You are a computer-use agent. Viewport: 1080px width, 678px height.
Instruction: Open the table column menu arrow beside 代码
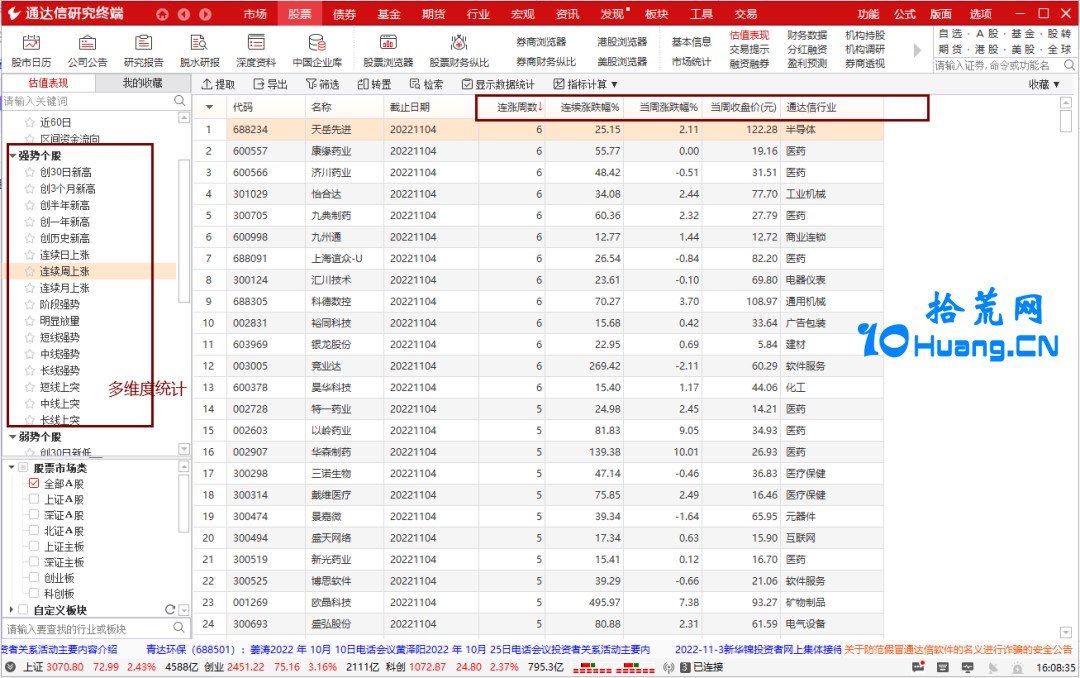coord(209,107)
